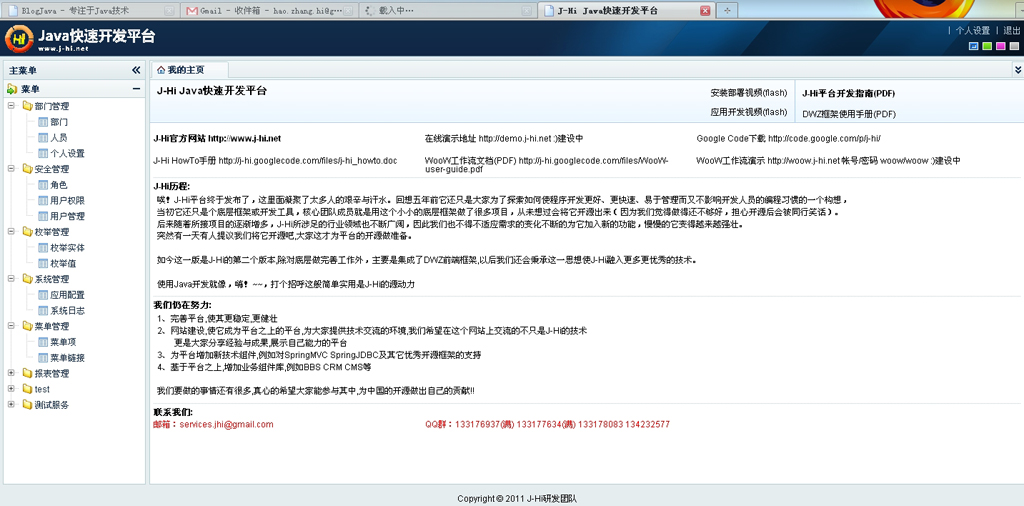Select the 我的主页 tab
Image resolution: width=1024 pixels, height=506 pixels.
[189, 70]
